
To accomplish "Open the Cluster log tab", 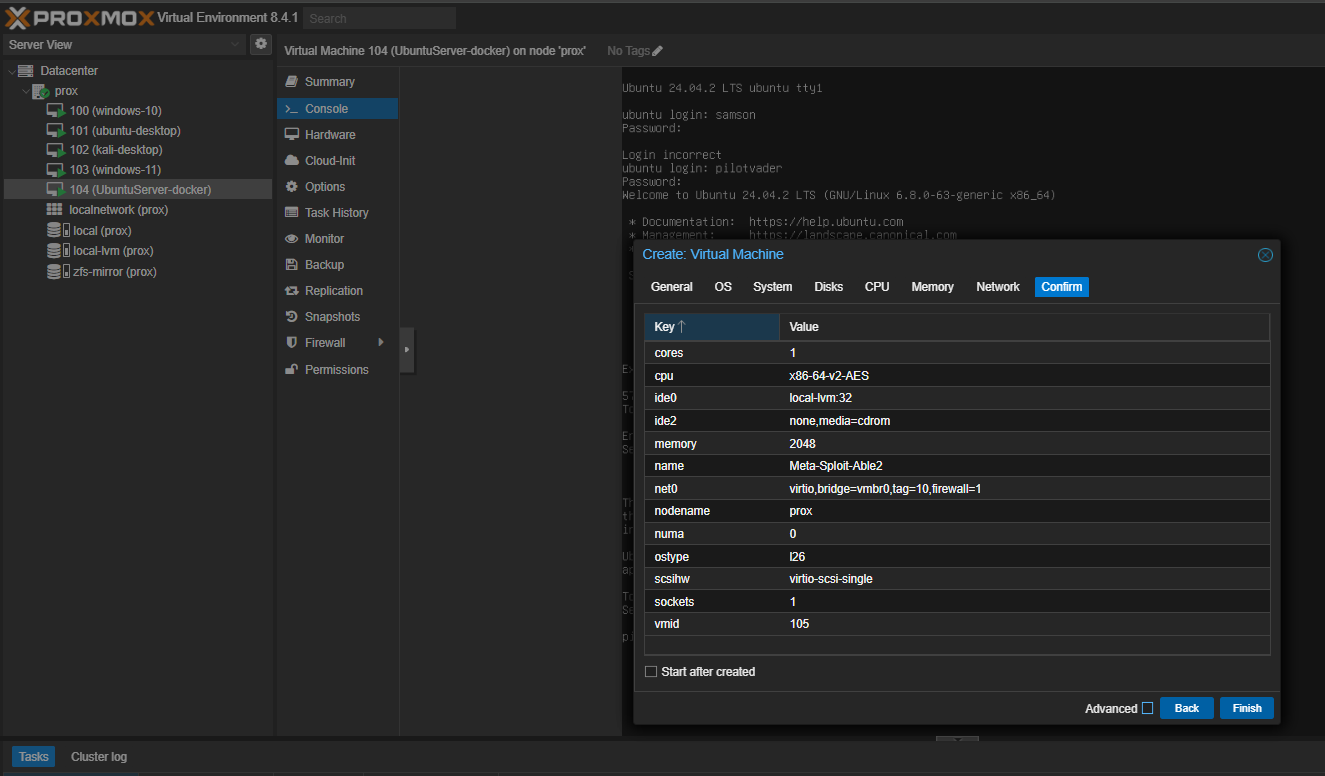I will (98, 757).
